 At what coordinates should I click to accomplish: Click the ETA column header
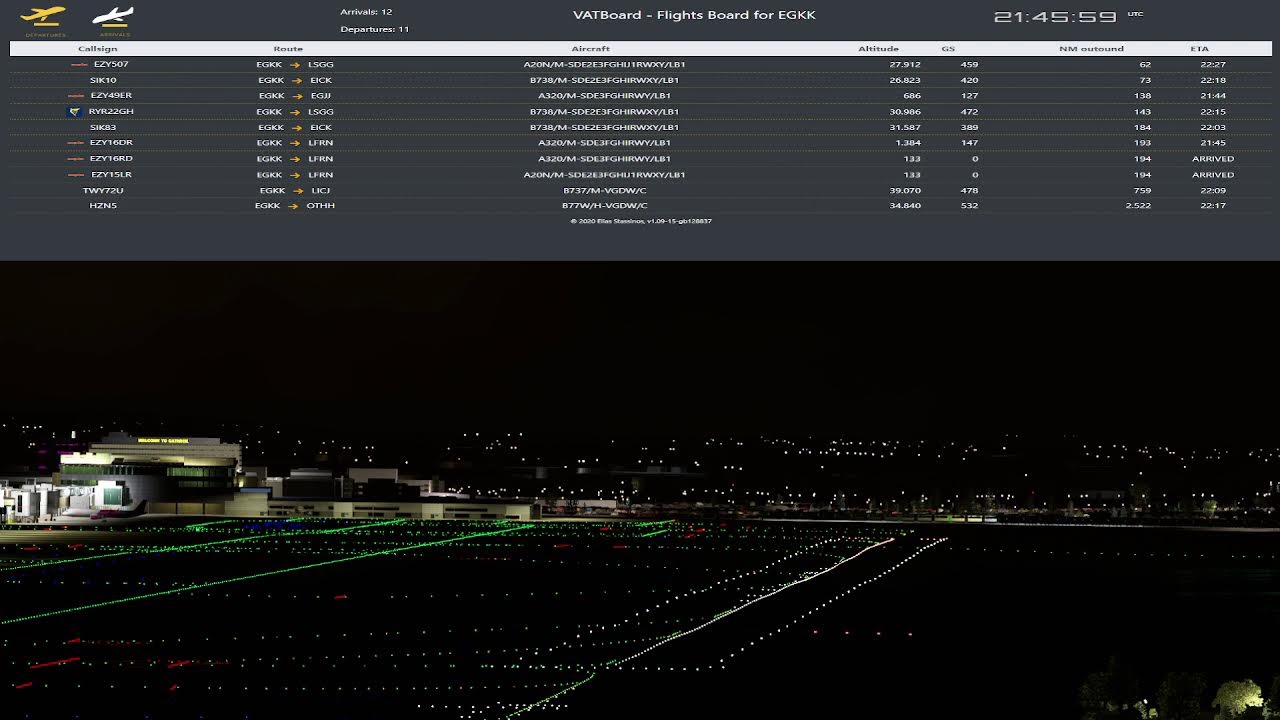point(1199,48)
